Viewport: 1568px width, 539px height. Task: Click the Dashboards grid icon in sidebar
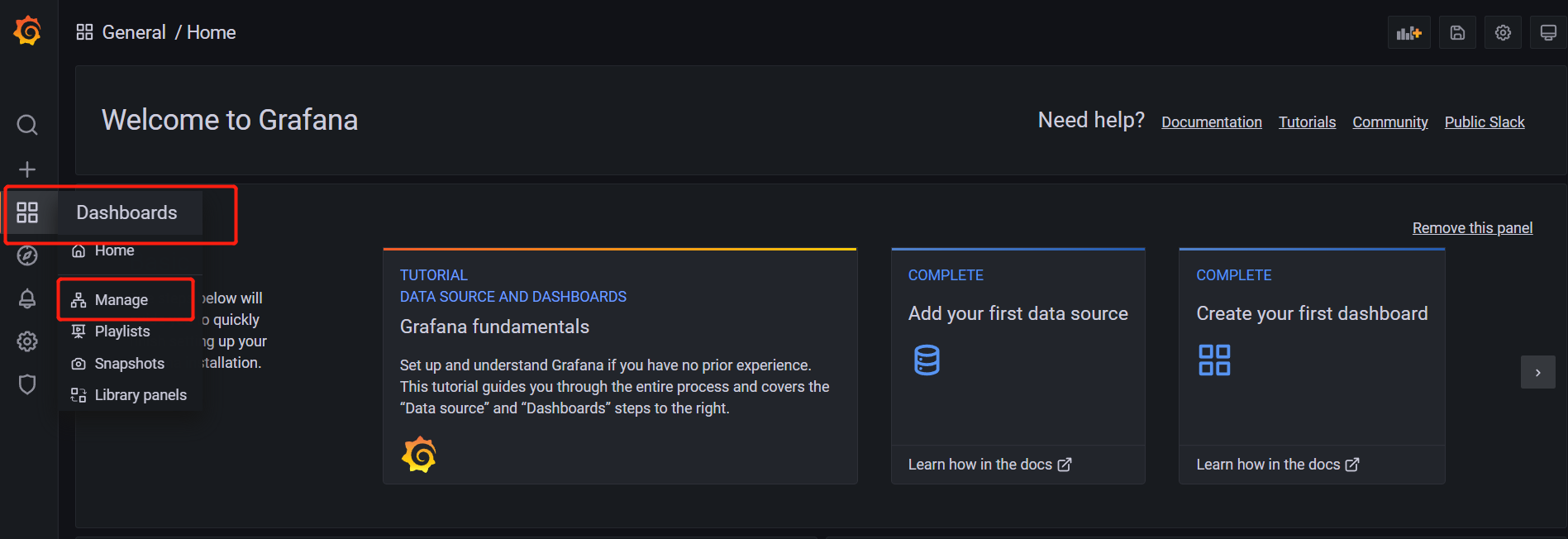(x=27, y=212)
